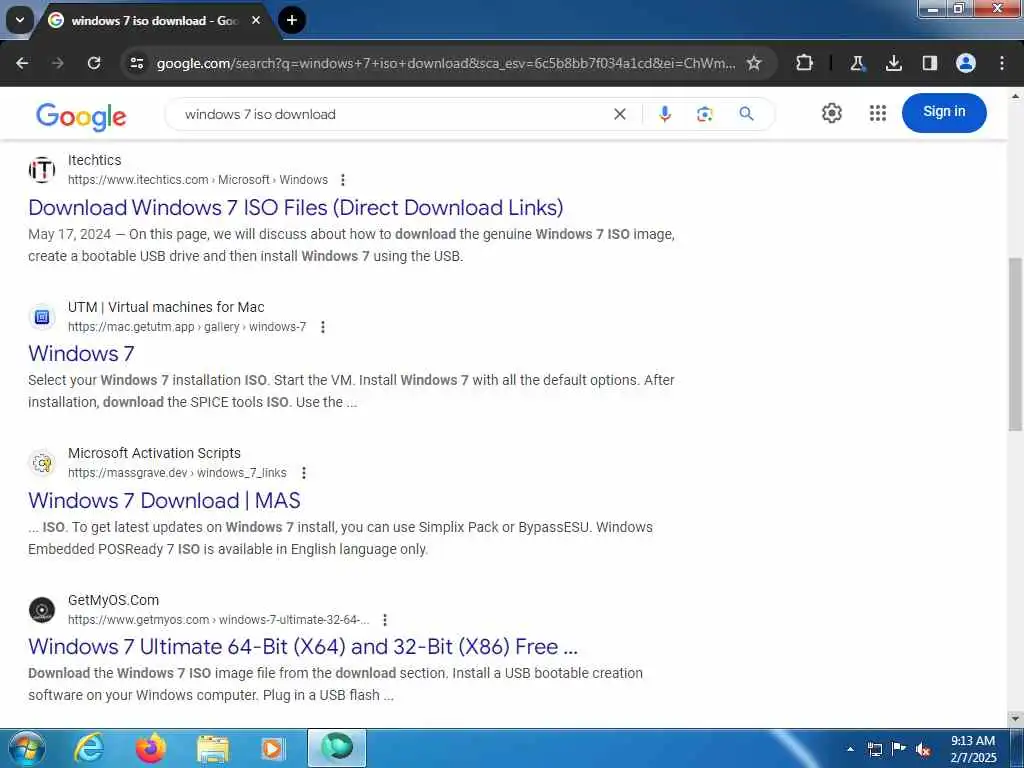Go to Google home via logo
Image resolution: width=1024 pixels, height=768 pixels.
coord(81,116)
